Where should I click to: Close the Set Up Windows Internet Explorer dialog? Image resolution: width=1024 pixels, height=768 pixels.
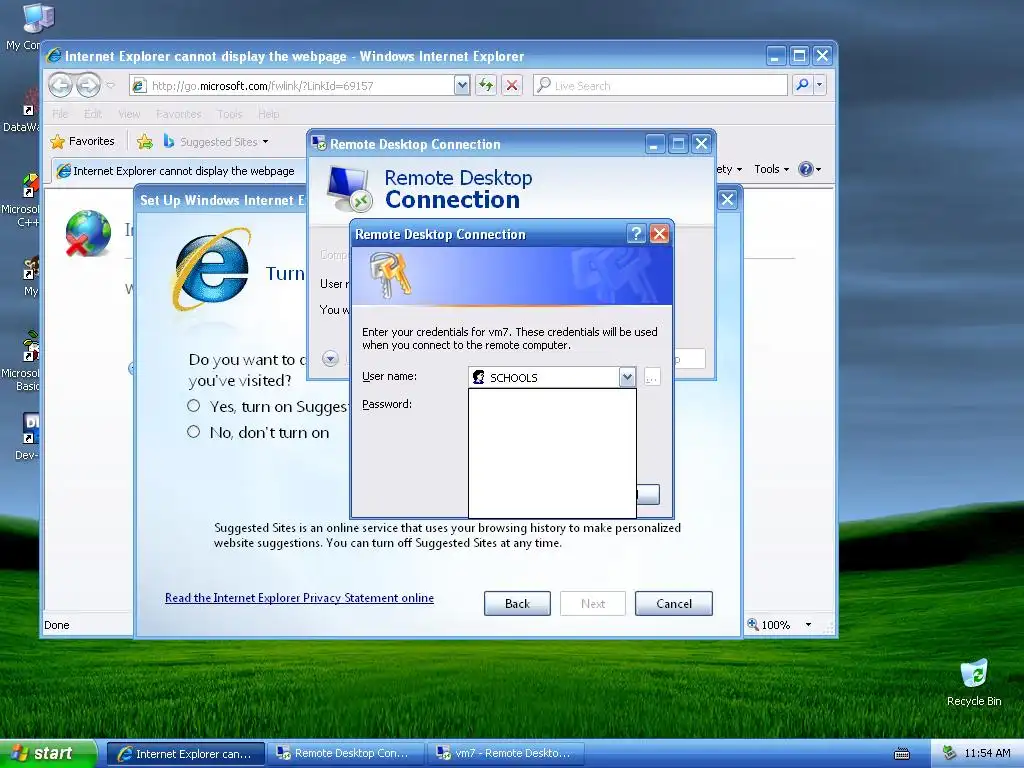728,200
